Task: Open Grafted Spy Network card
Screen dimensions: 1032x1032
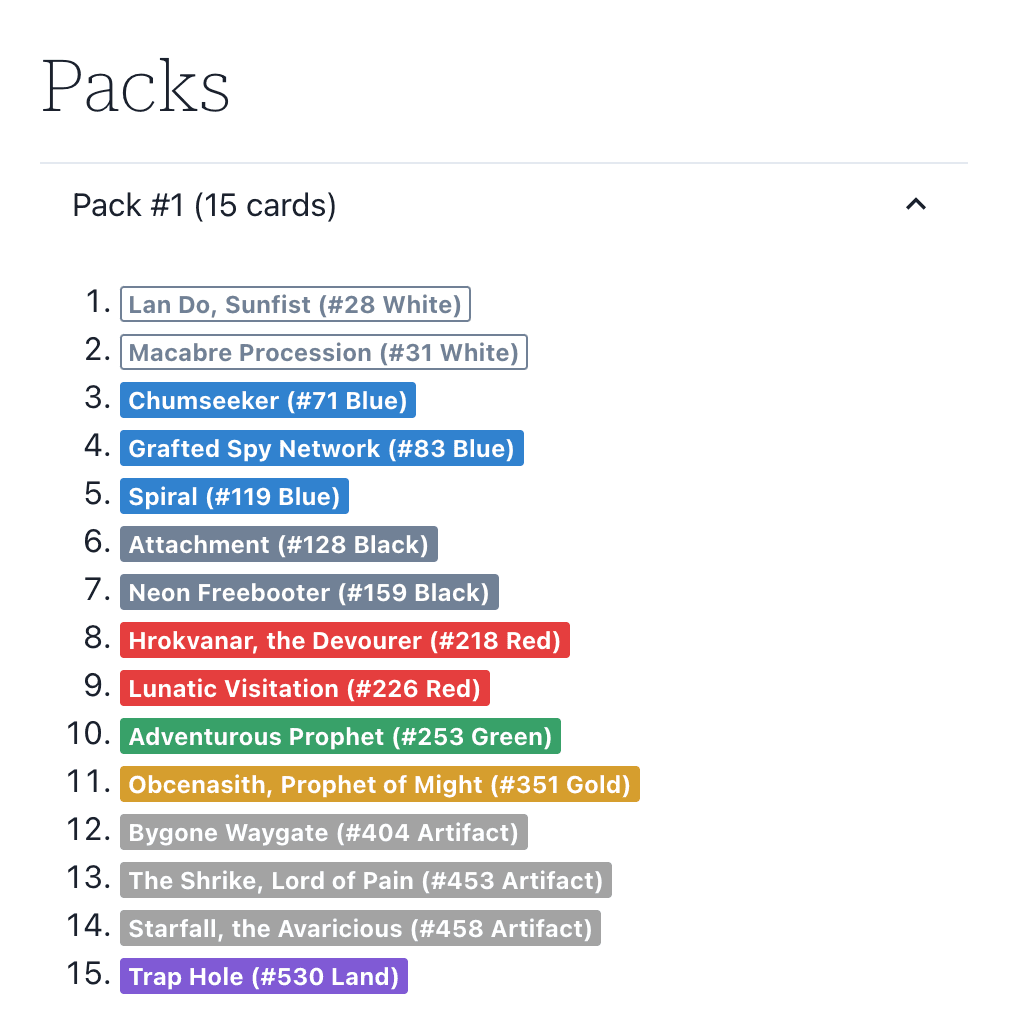Action: tap(321, 449)
